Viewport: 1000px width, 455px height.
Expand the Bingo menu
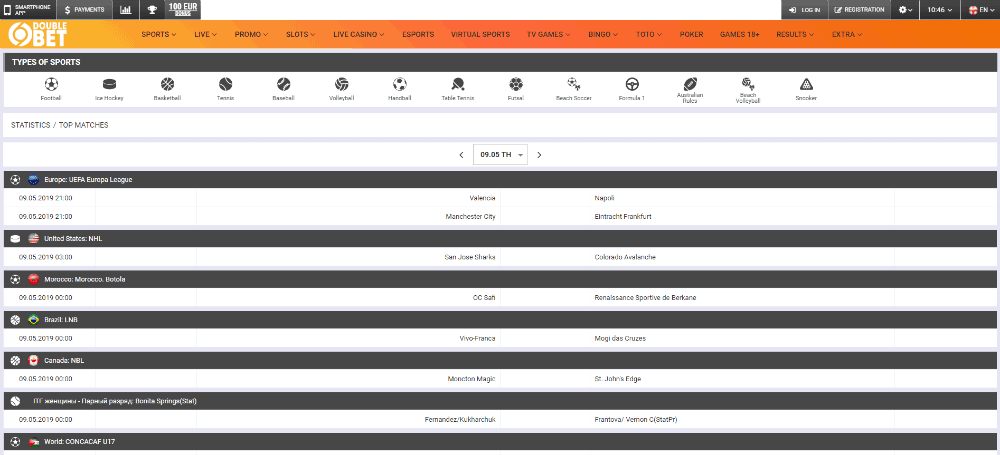coord(603,34)
